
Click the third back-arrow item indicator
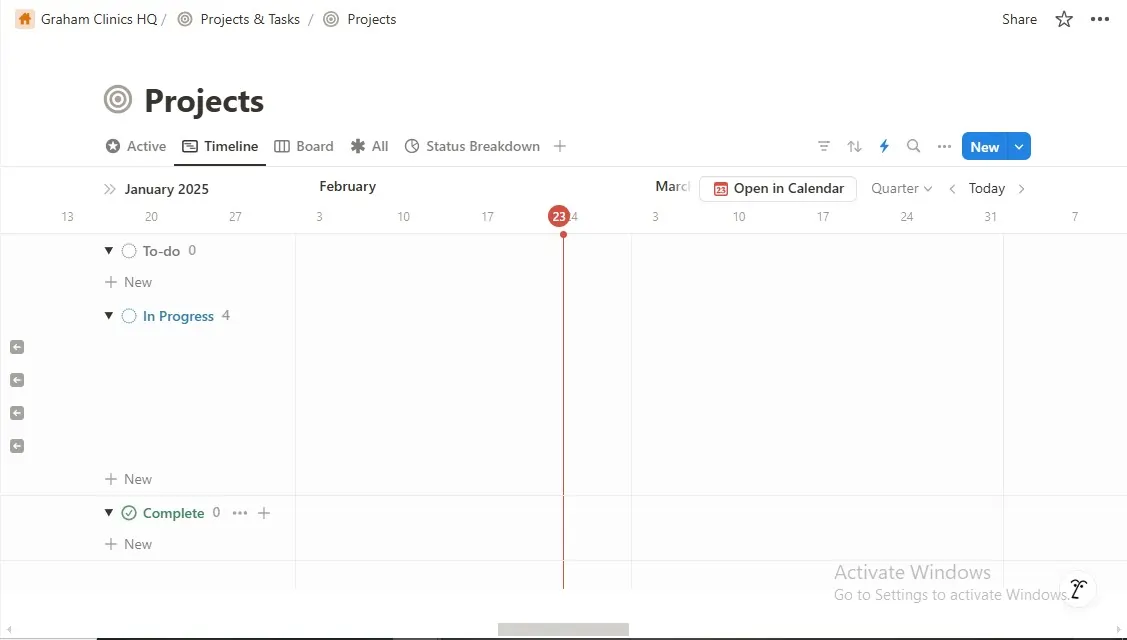pos(17,413)
